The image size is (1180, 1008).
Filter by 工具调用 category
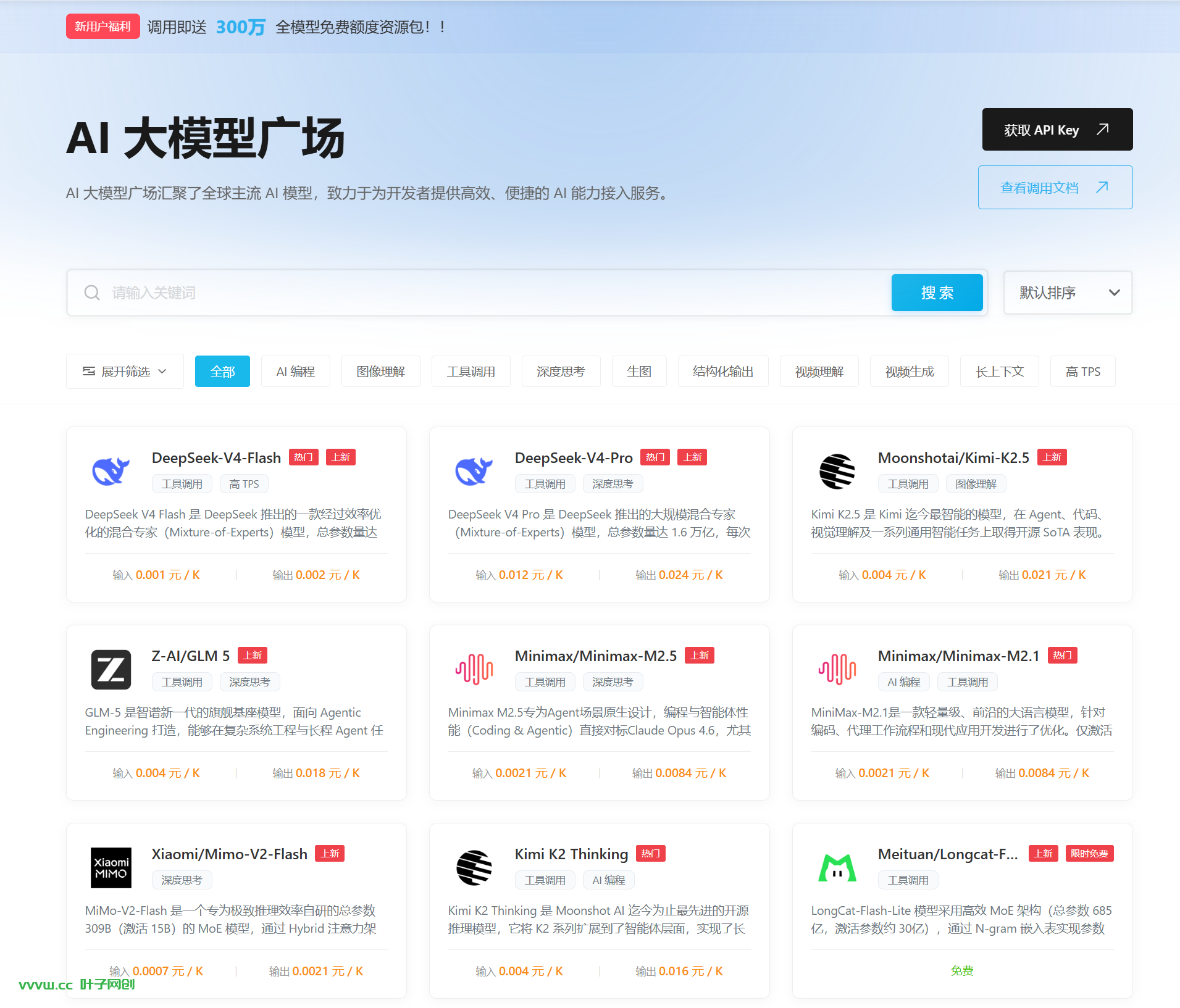click(471, 372)
